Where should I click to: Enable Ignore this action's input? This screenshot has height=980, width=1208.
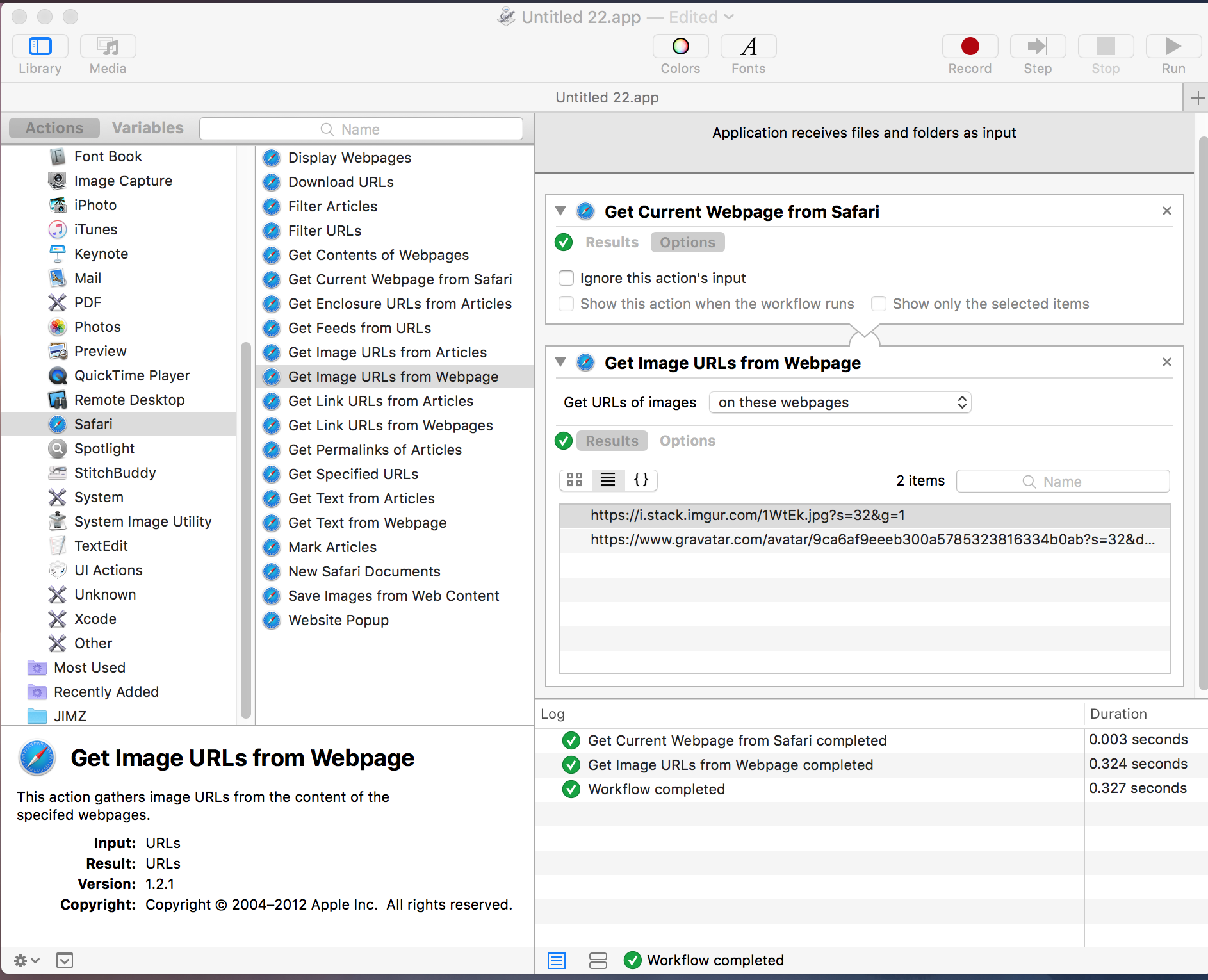click(566, 278)
